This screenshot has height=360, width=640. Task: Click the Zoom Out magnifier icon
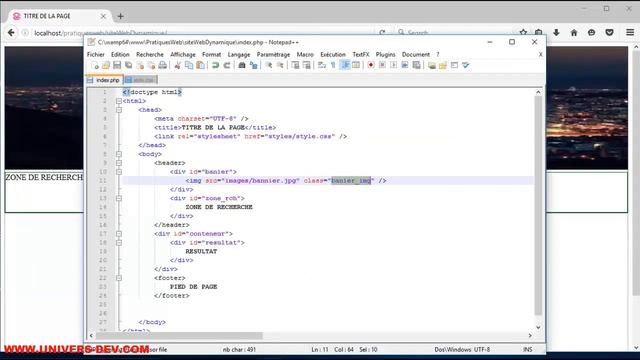280,65
